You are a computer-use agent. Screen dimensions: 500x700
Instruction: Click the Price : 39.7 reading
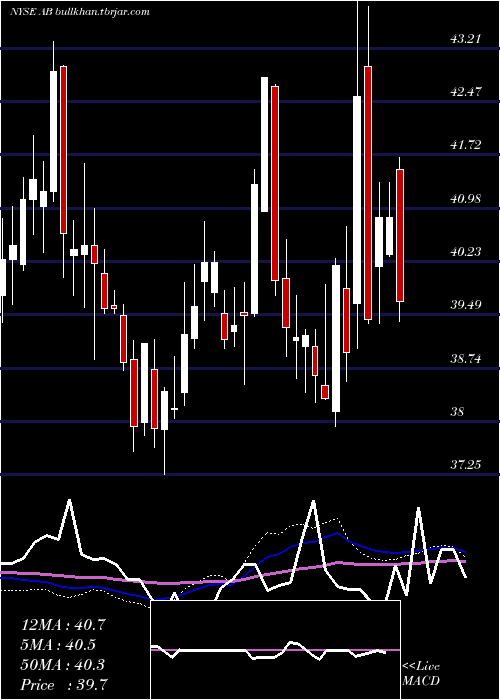pyautogui.click(x=64, y=685)
